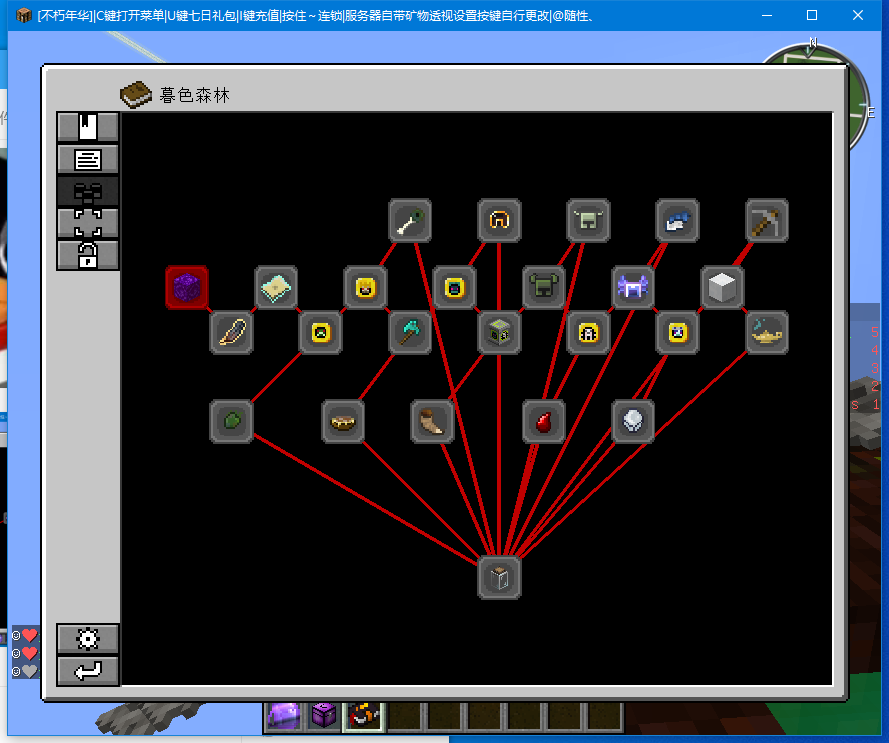The height and width of the screenshot is (743, 889).
Task: Select the white snow block node
Action: [722, 288]
